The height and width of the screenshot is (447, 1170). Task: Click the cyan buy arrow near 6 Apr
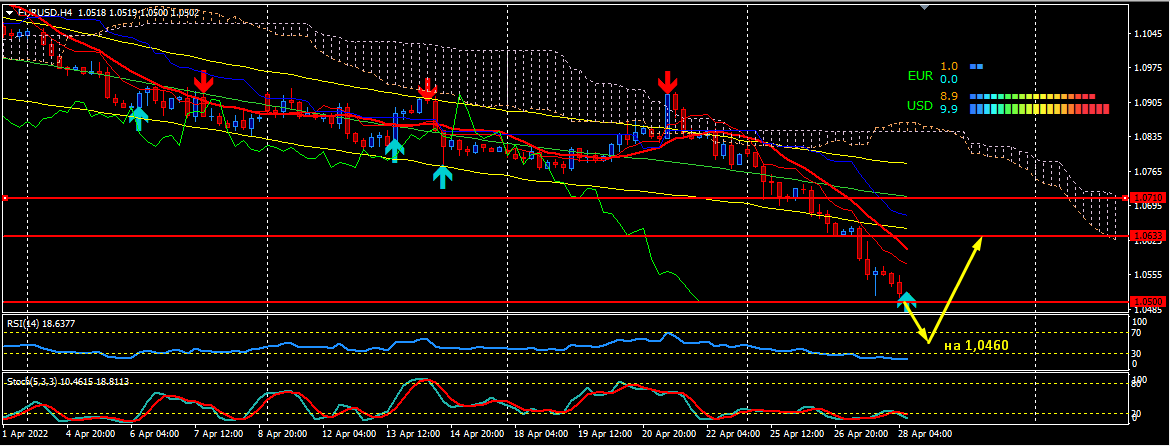tap(139, 119)
